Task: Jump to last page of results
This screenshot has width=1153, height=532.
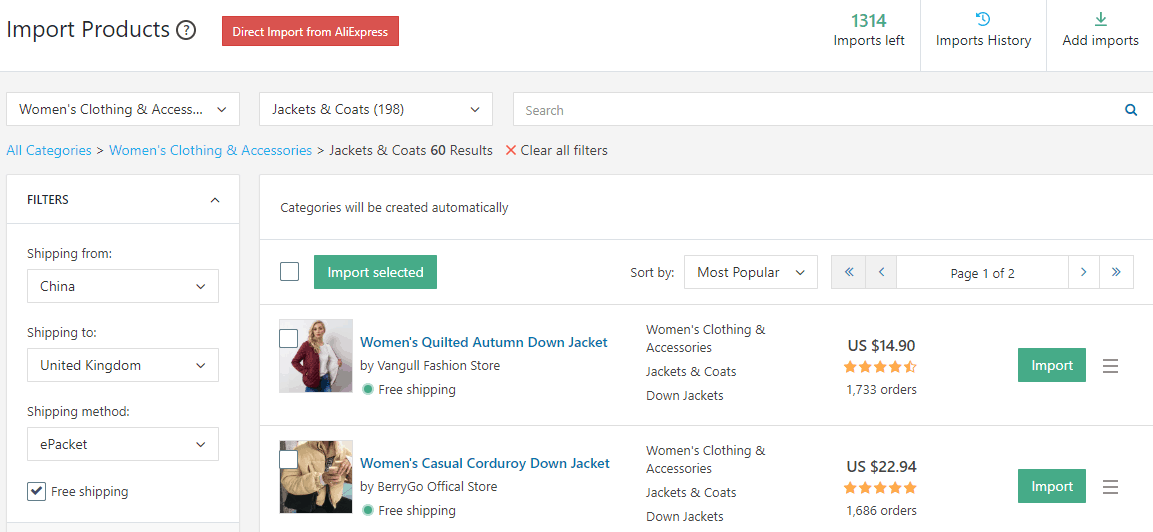Action: [x=1116, y=272]
